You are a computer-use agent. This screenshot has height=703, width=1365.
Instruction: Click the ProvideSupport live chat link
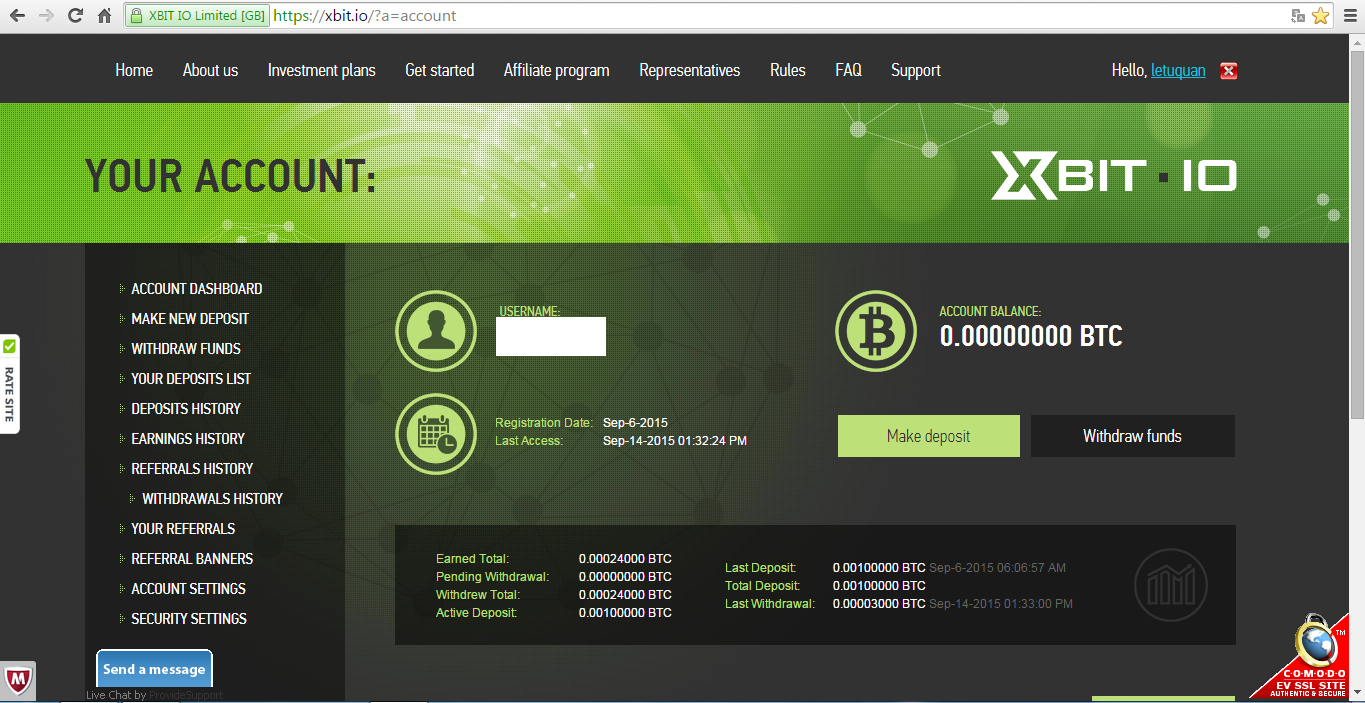(185, 695)
